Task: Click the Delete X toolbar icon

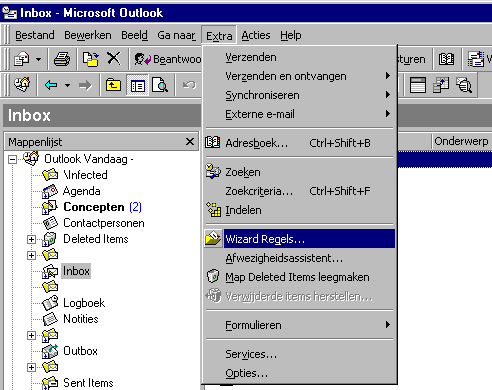Action: pos(114,59)
